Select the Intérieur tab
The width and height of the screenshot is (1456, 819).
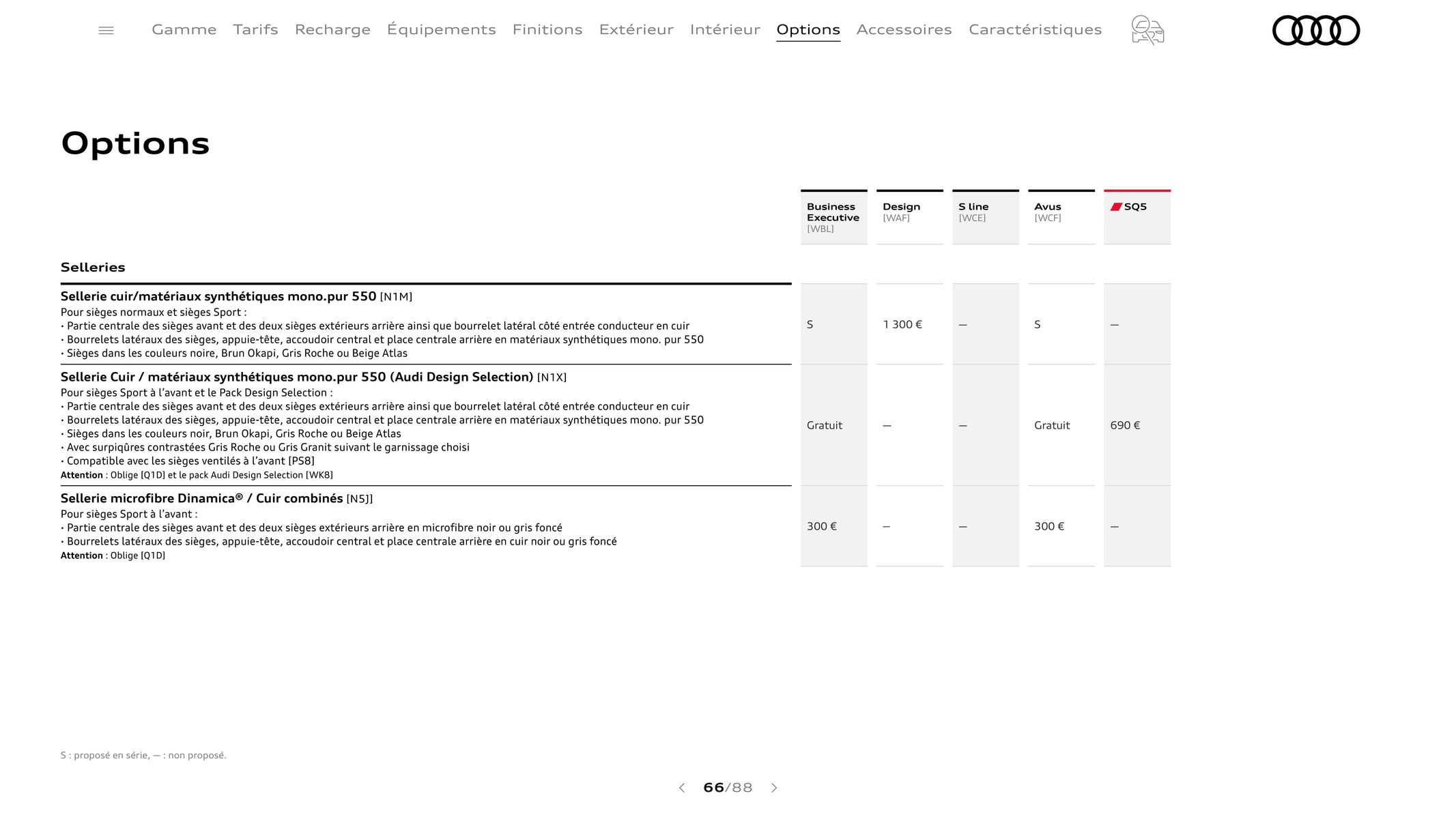725,29
